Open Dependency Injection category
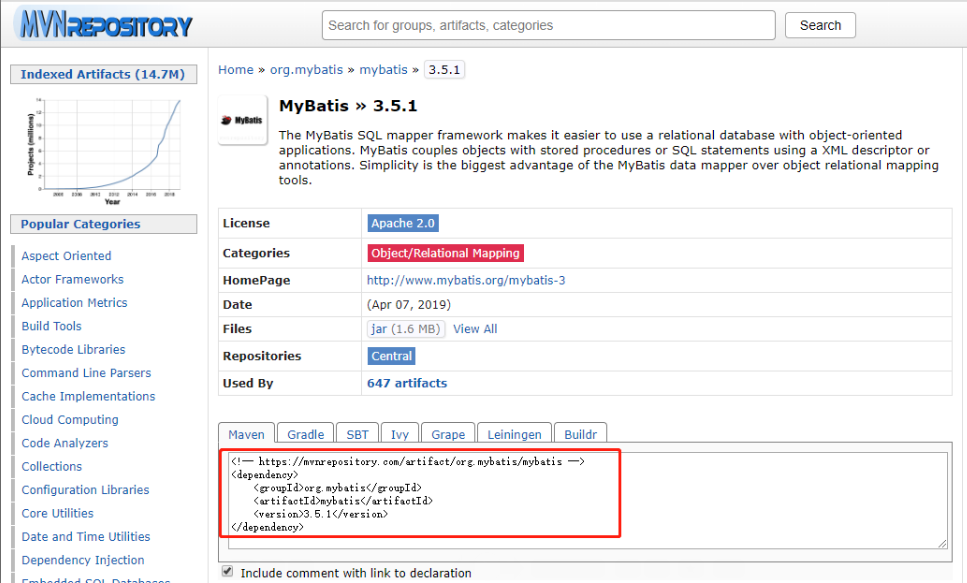The width and height of the screenshot is (967, 583). coord(83,561)
